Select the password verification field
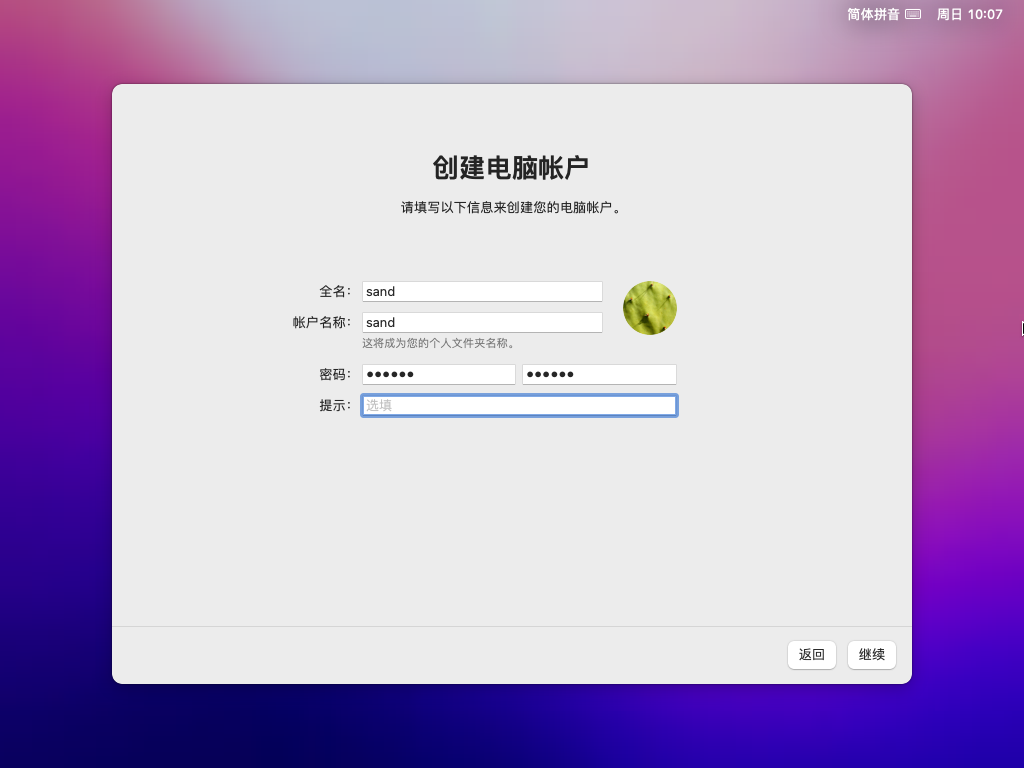Image resolution: width=1024 pixels, height=768 pixels. [x=599, y=375]
